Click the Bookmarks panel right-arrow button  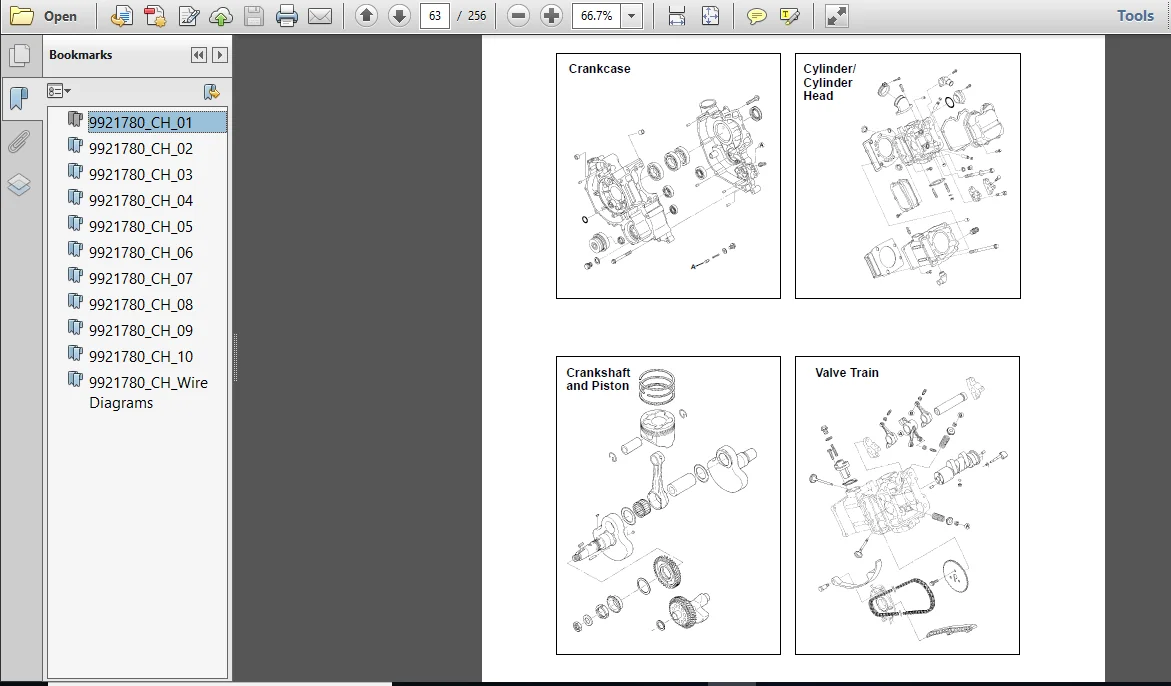tap(220, 54)
